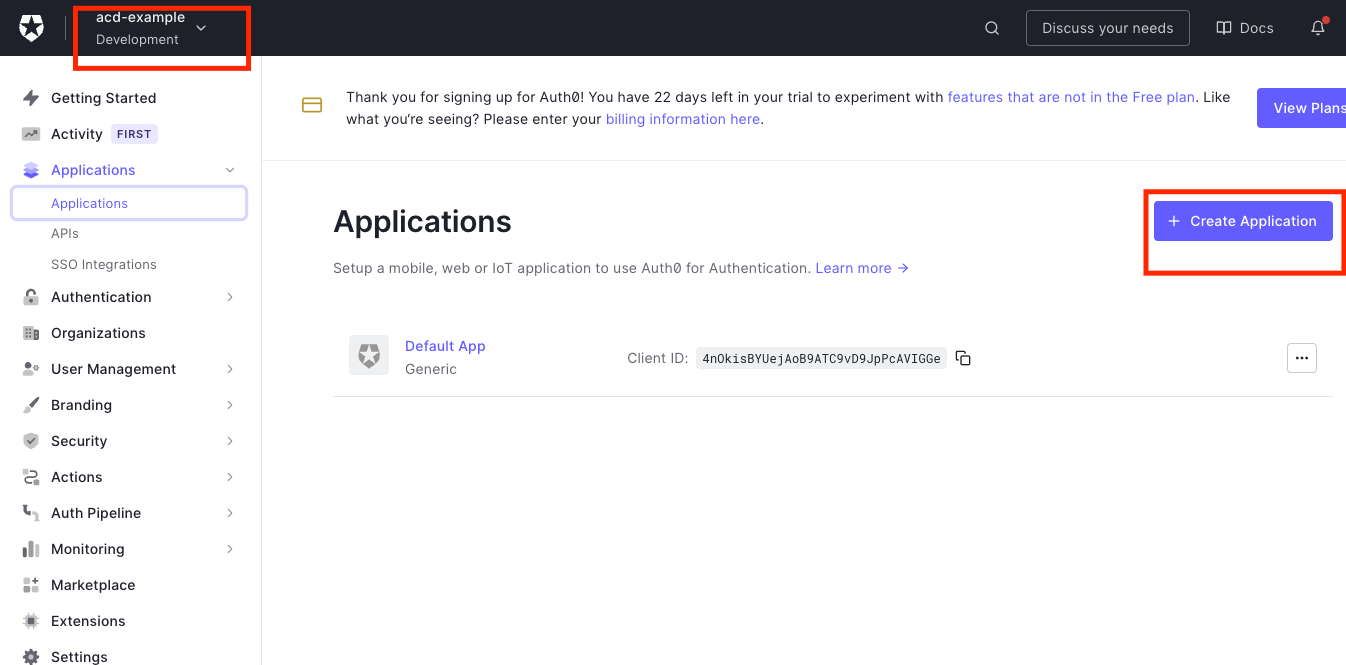Viewport: 1346px width, 665px height.
Task: Click the Monitoring bar chart icon
Action: [x=31, y=549]
